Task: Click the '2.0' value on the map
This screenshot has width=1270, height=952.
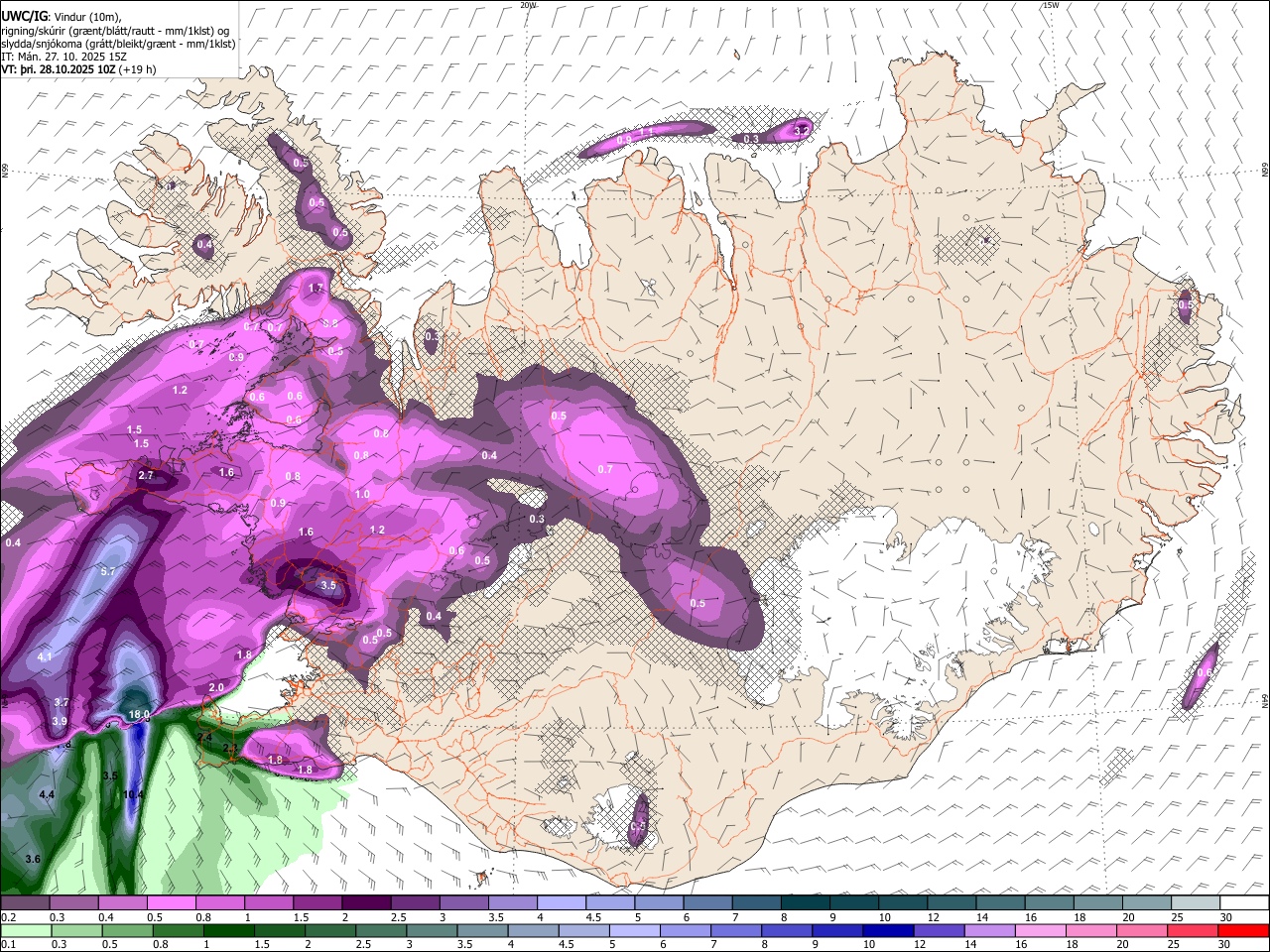Action: (x=216, y=687)
